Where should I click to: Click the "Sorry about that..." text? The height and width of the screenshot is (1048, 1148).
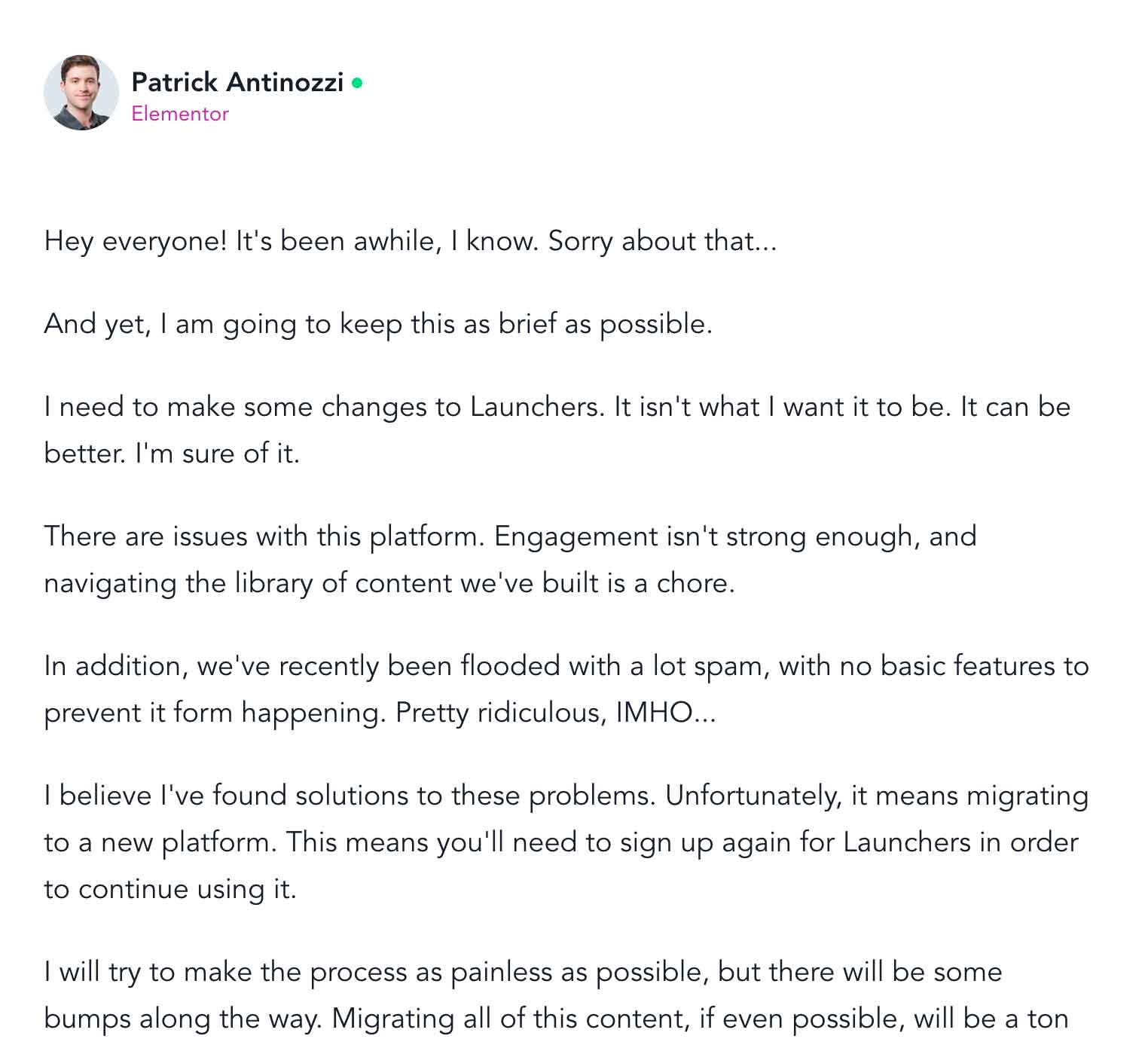pos(662,242)
